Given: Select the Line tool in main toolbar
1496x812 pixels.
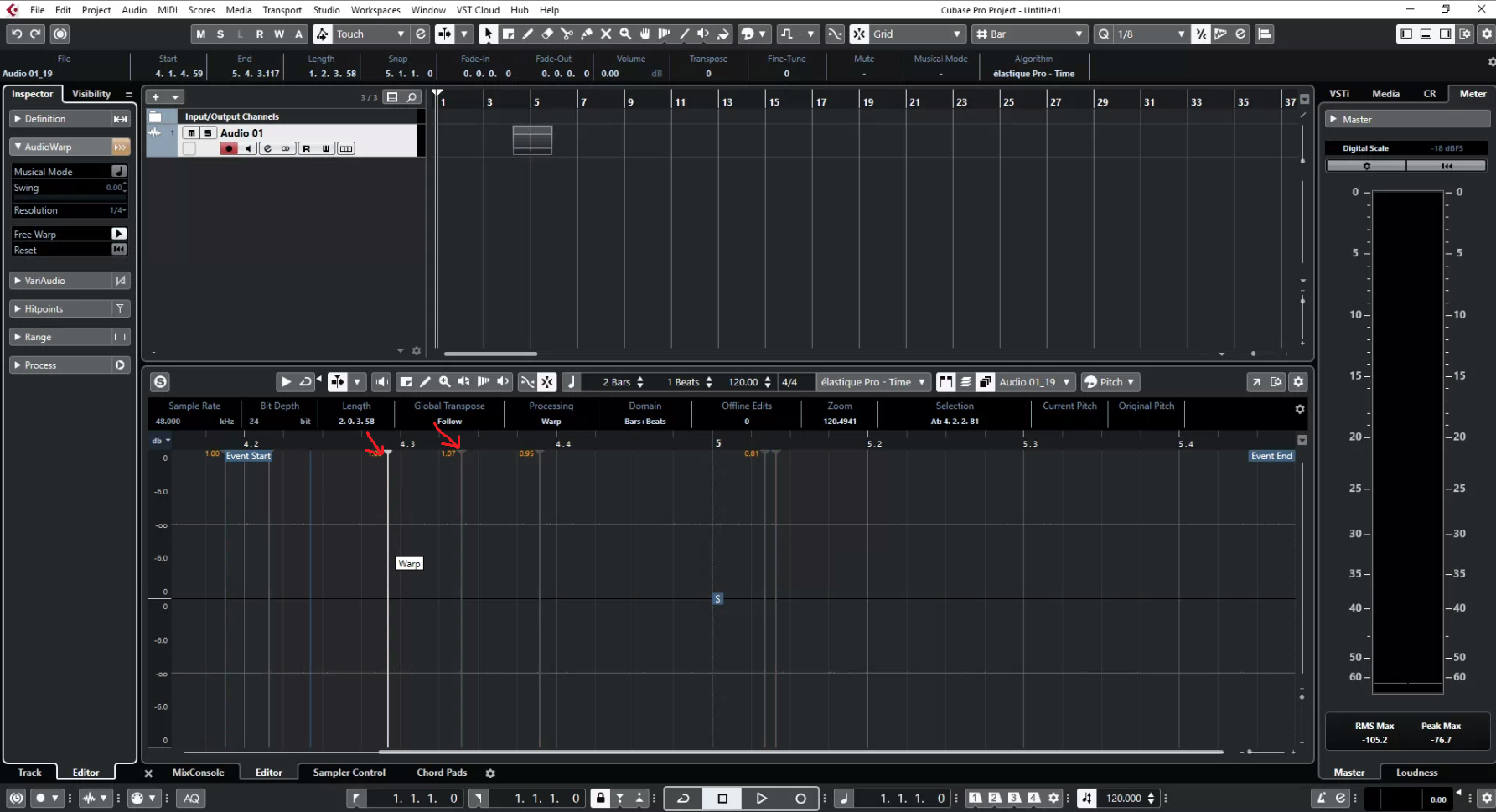Looking at the screenshot, I should [x=684, y=34].
